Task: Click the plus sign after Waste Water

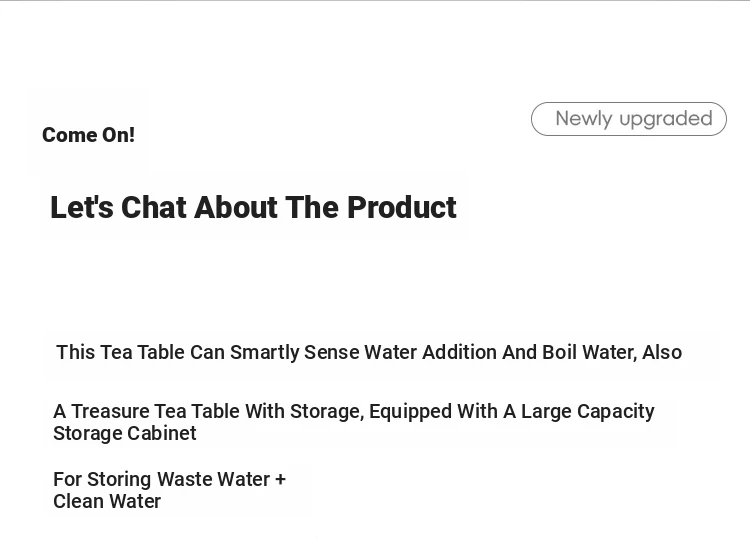Action: tap(280, 479)
